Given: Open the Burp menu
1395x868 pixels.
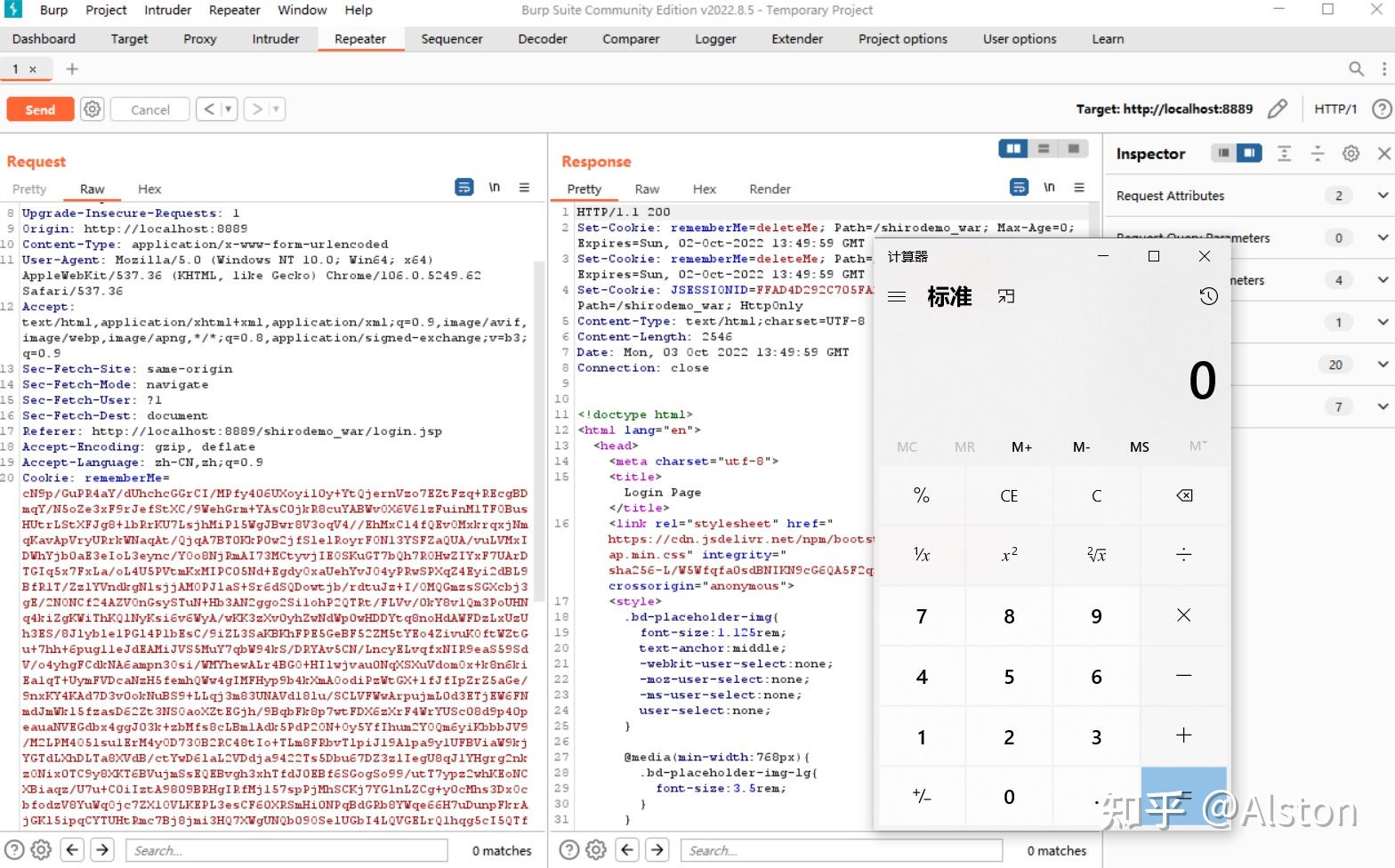Looking at the screenshot, I should click(x=53, y=10).
